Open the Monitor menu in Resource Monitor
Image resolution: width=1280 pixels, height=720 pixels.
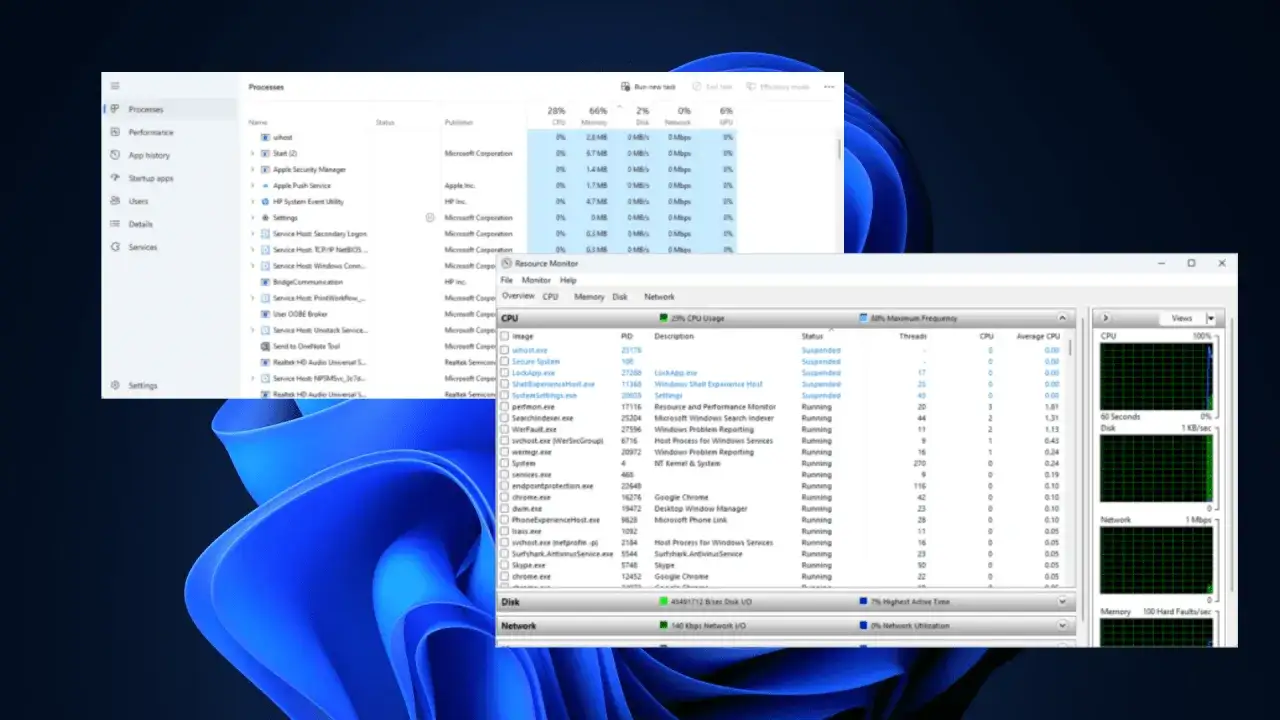536,280
